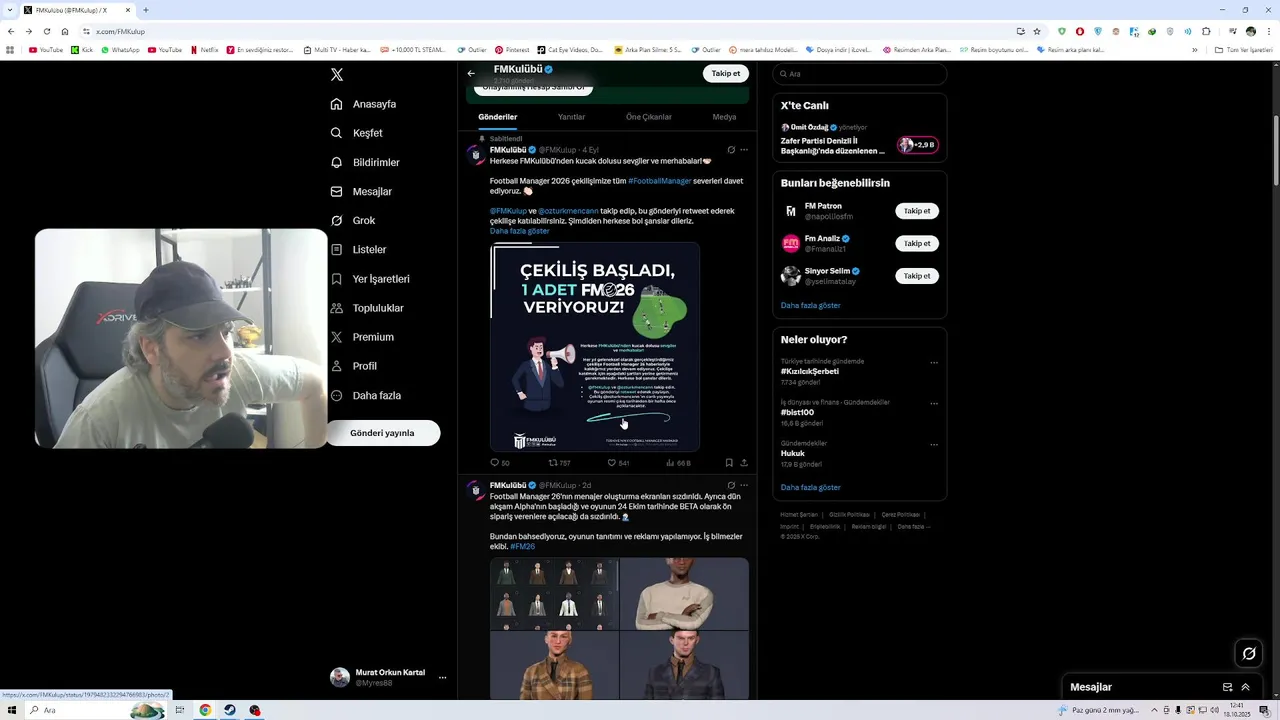Follow Sinyor Selim account
This screenshot has width=1280, height=720.
917,275
